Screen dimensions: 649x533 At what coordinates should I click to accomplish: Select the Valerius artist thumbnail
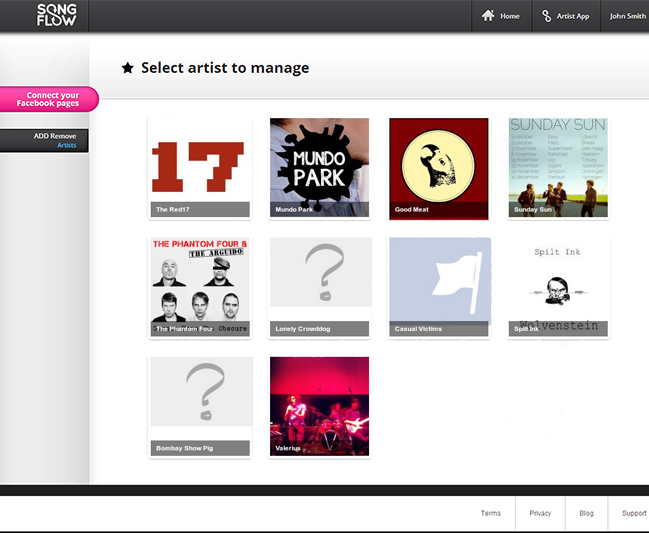click(x=319, y=407)
